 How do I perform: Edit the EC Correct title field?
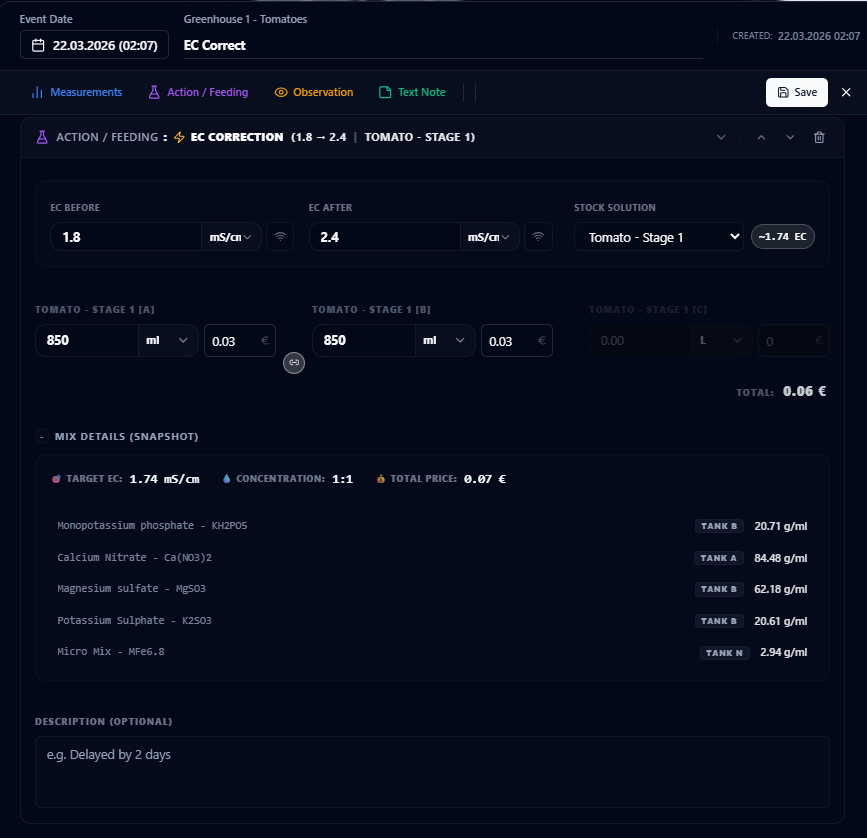(443, 45)
